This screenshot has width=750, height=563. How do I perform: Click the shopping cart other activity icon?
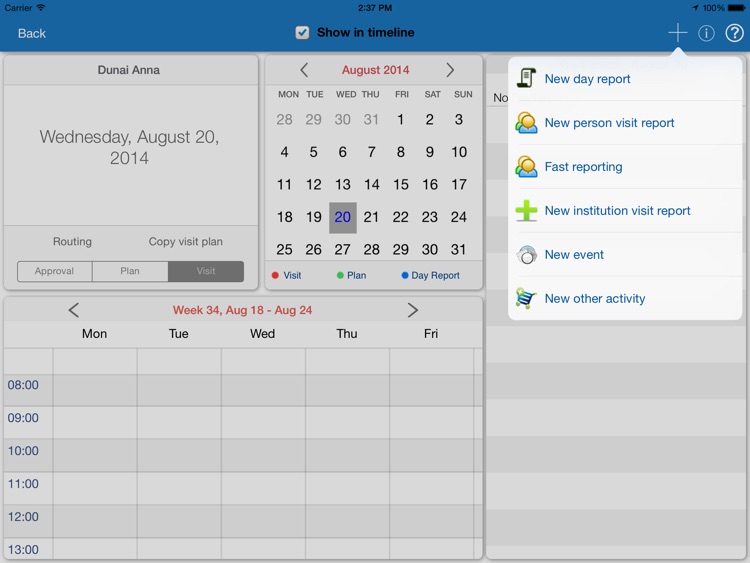[x=526, y=298]
